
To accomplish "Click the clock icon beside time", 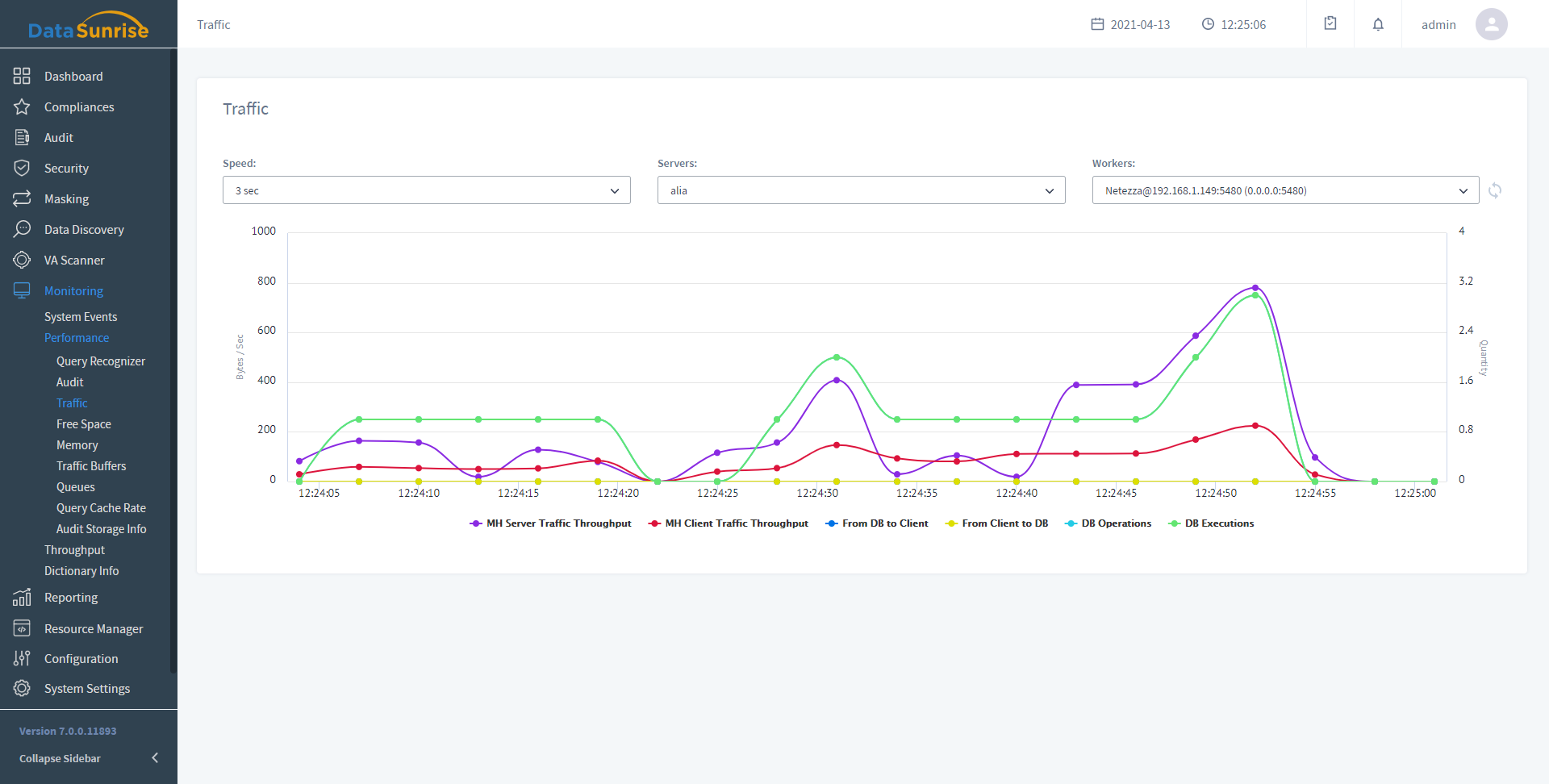I will (x=1208, y=24).
